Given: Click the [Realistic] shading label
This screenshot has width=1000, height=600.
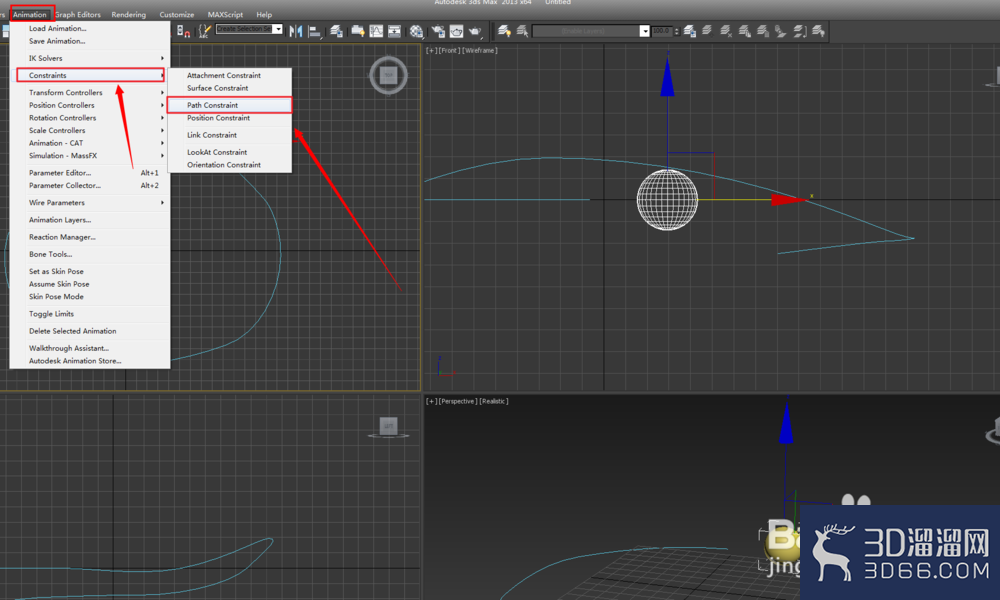Looking at the screenshot, I should [x=494, y=401].
